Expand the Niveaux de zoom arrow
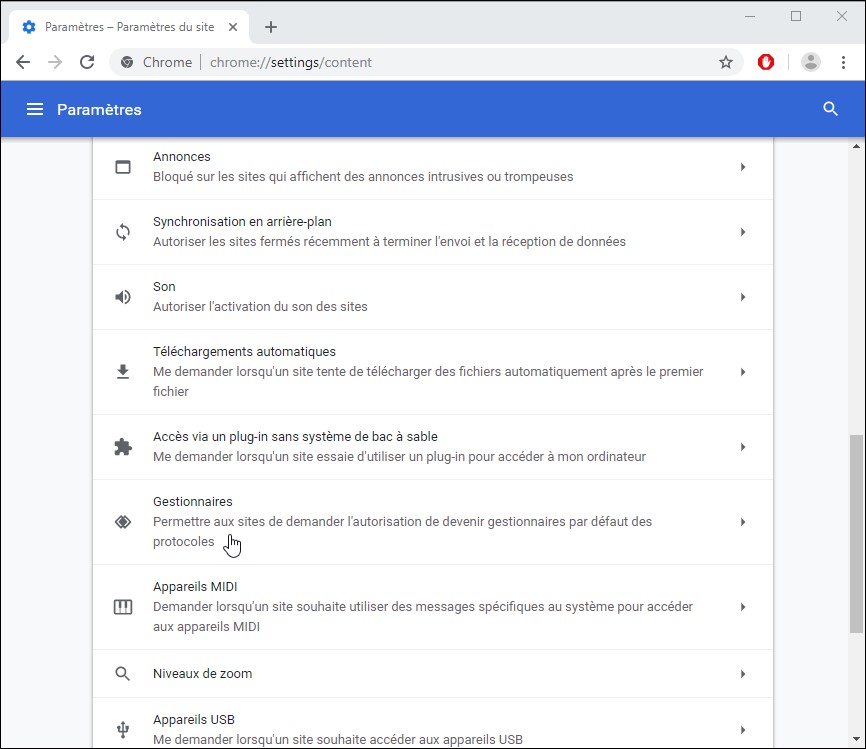 click(743, 674)
